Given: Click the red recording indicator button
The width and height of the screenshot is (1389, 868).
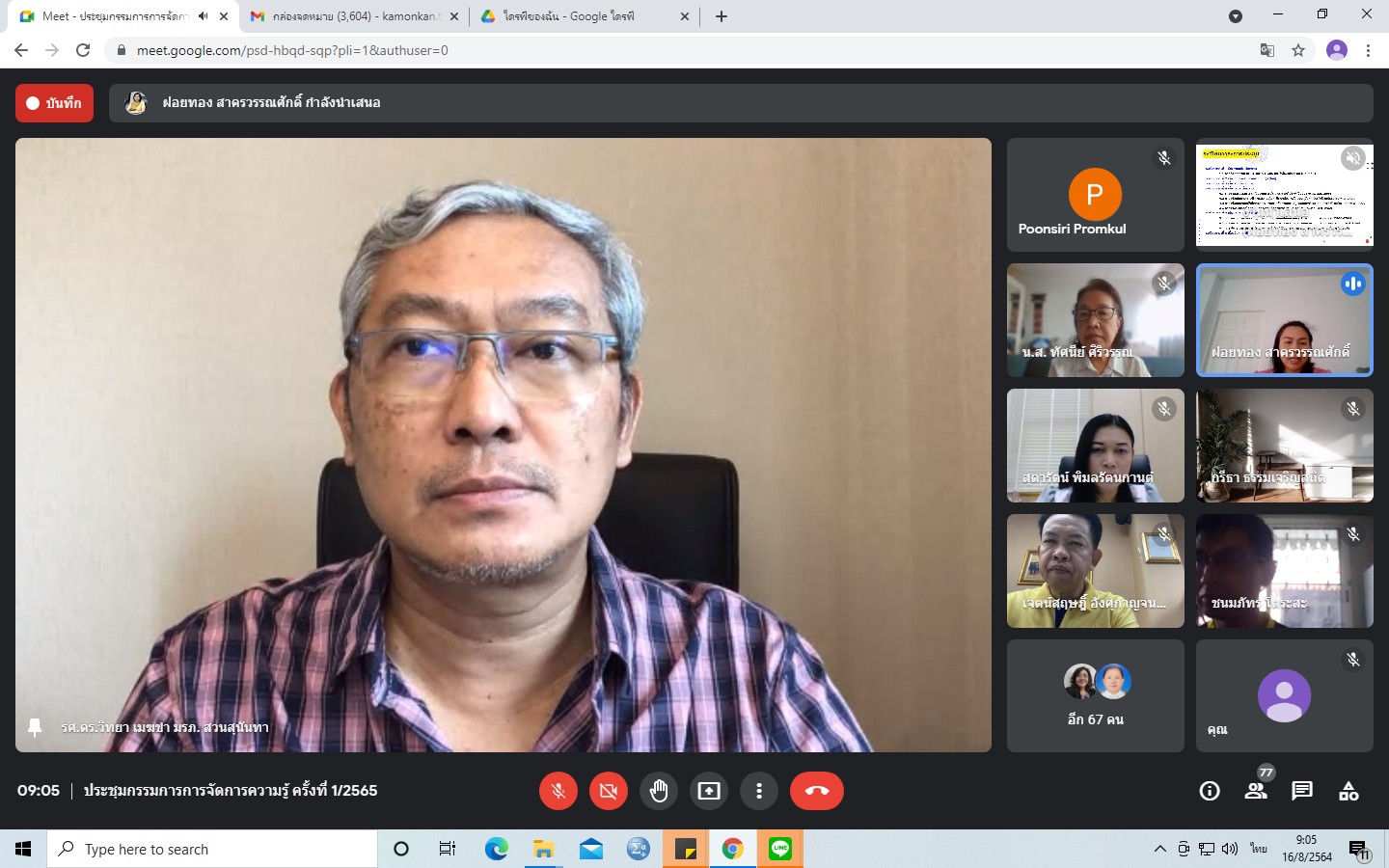Looking at the screenshot, I should (54, 103).
